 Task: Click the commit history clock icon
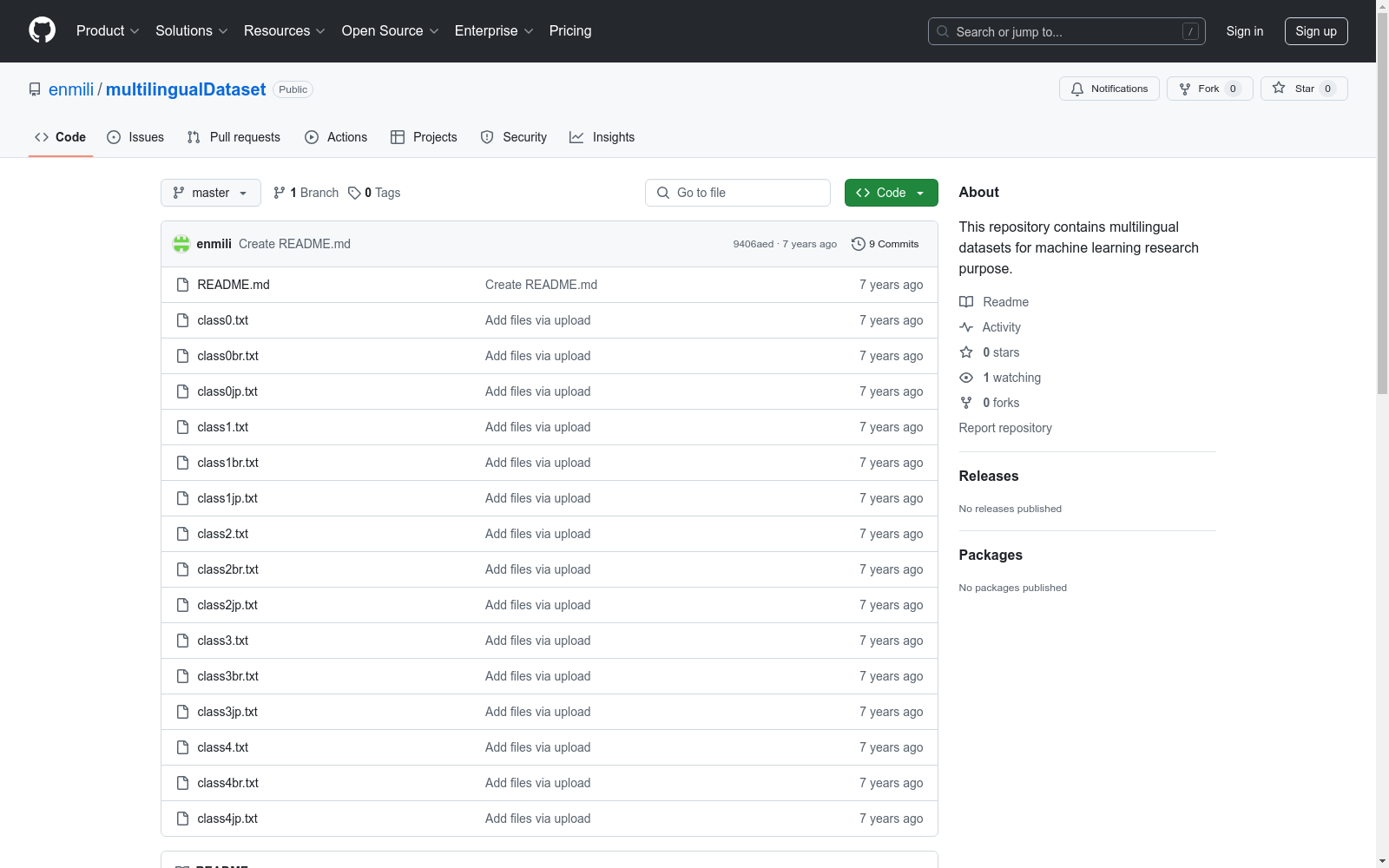(859, 244)
